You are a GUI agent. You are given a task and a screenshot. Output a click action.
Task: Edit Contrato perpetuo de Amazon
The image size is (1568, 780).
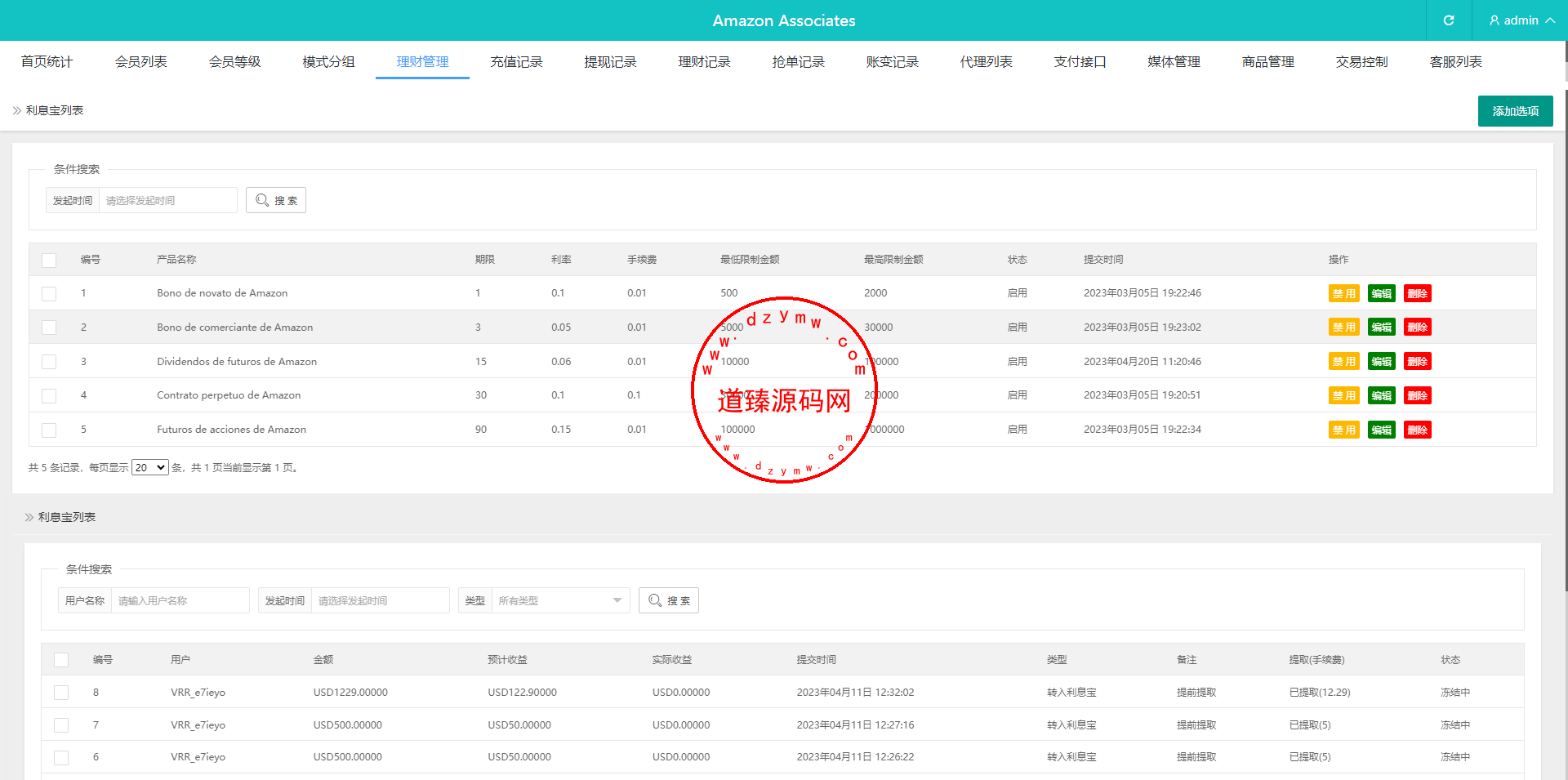[x=1381, y=396]
